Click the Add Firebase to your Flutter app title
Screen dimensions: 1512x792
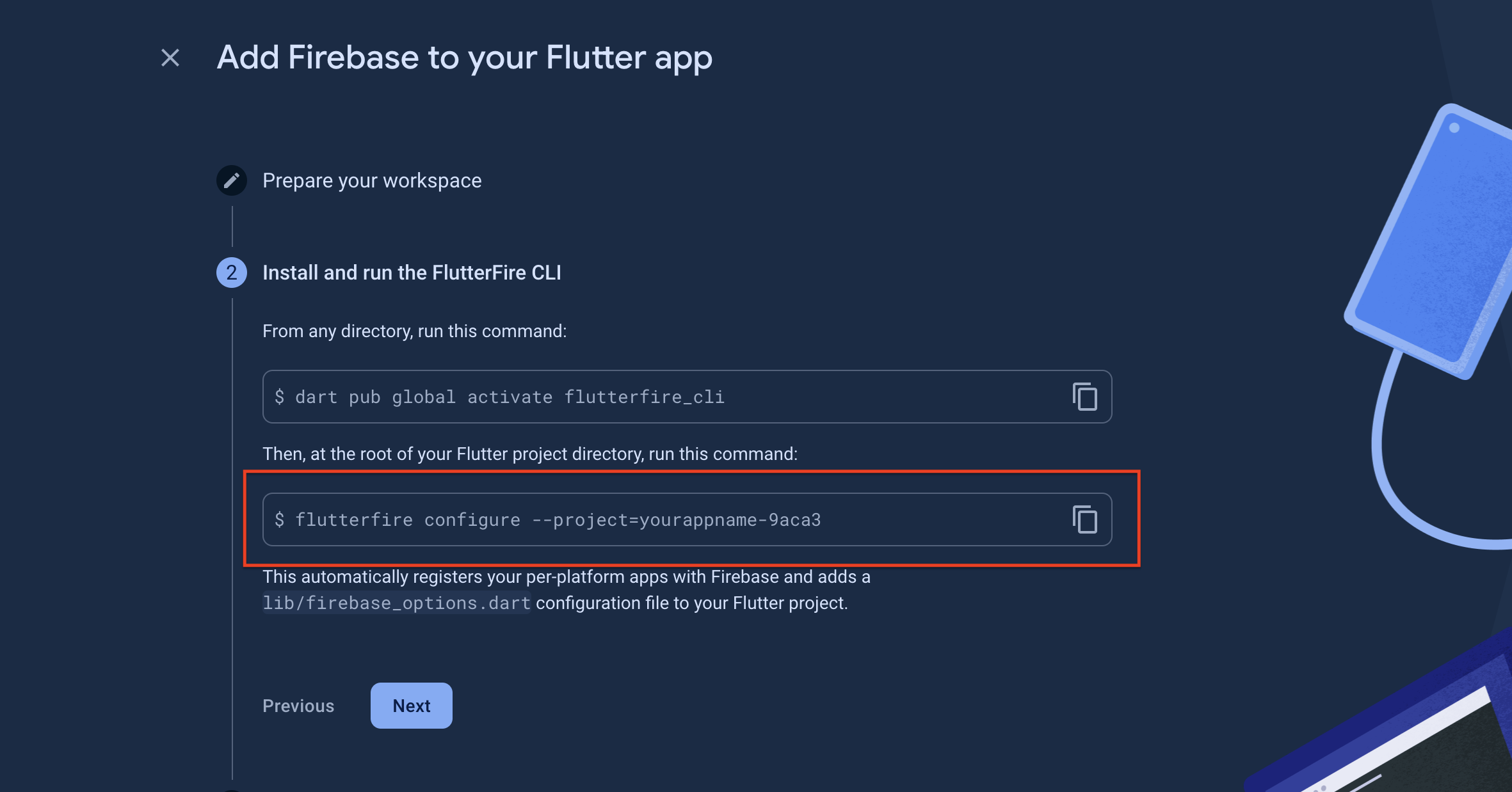pos(464,58)
